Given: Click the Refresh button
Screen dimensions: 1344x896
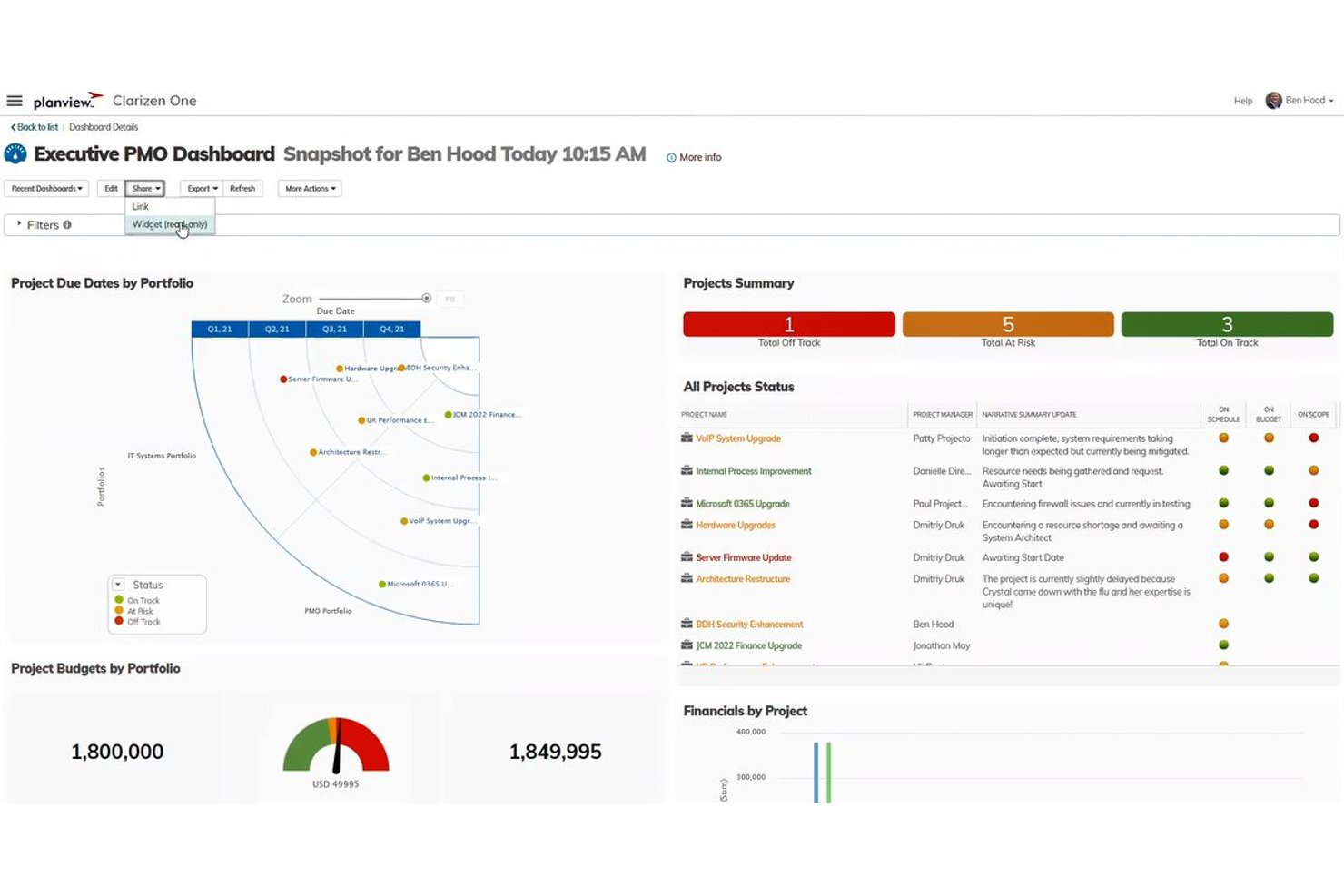Looking at the screenshot, I should [x=242, y=189].
